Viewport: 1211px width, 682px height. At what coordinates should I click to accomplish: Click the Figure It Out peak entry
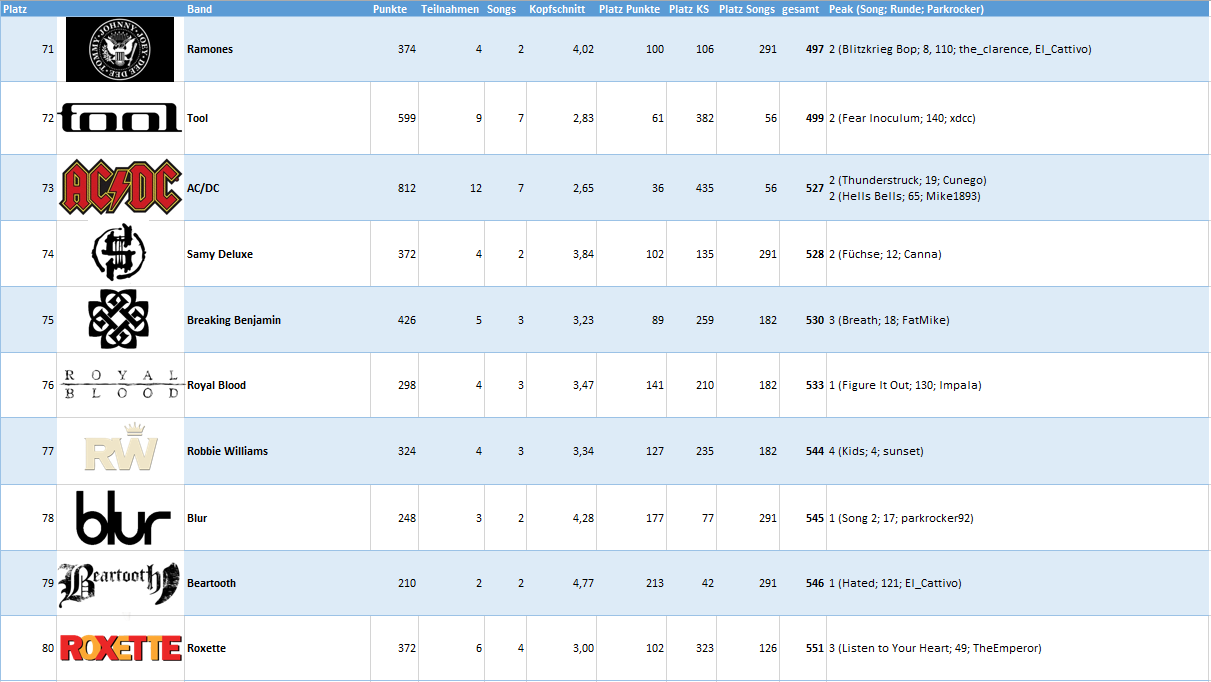point(905,385)
